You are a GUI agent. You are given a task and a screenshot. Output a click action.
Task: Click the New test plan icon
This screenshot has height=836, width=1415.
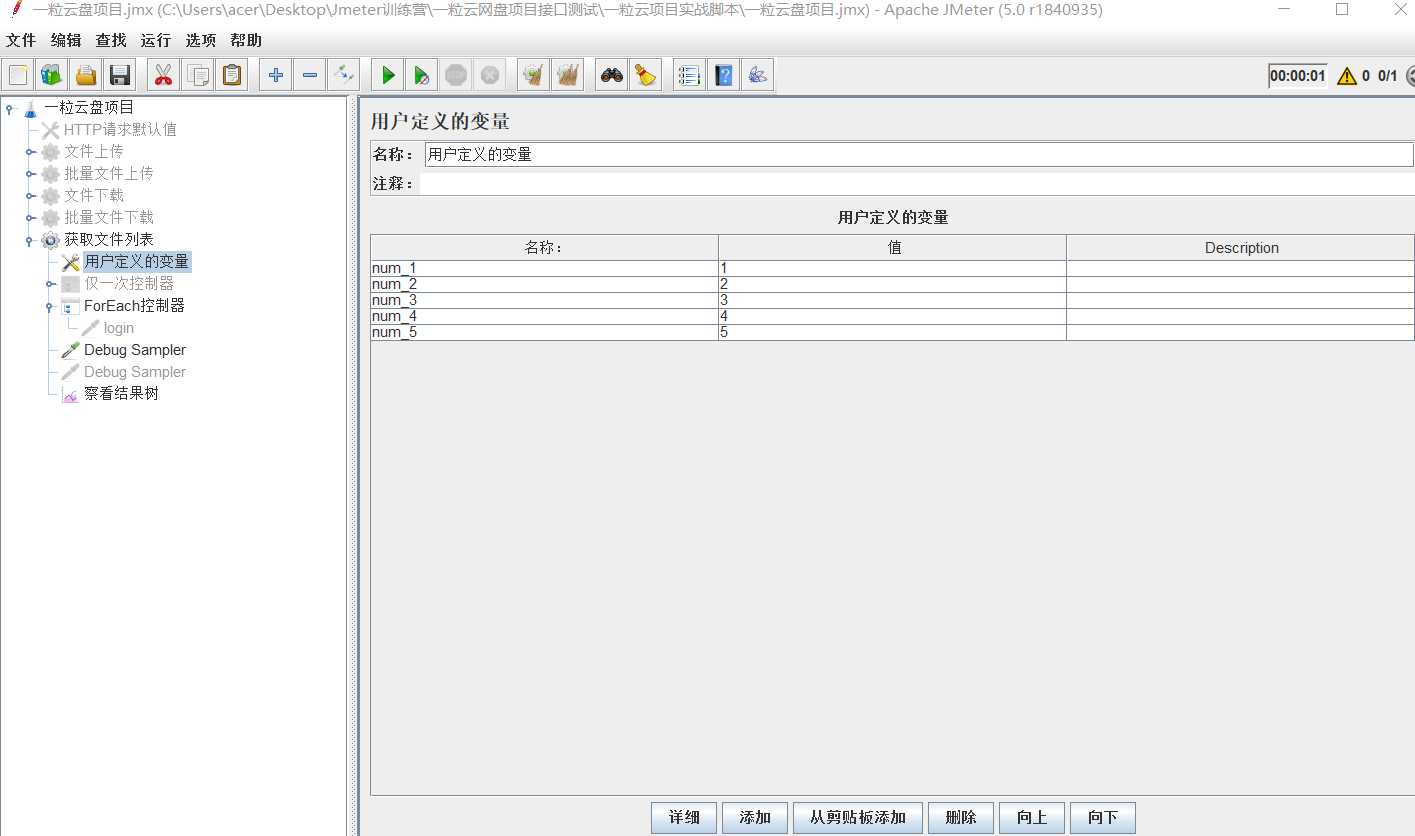coord(18,75)
